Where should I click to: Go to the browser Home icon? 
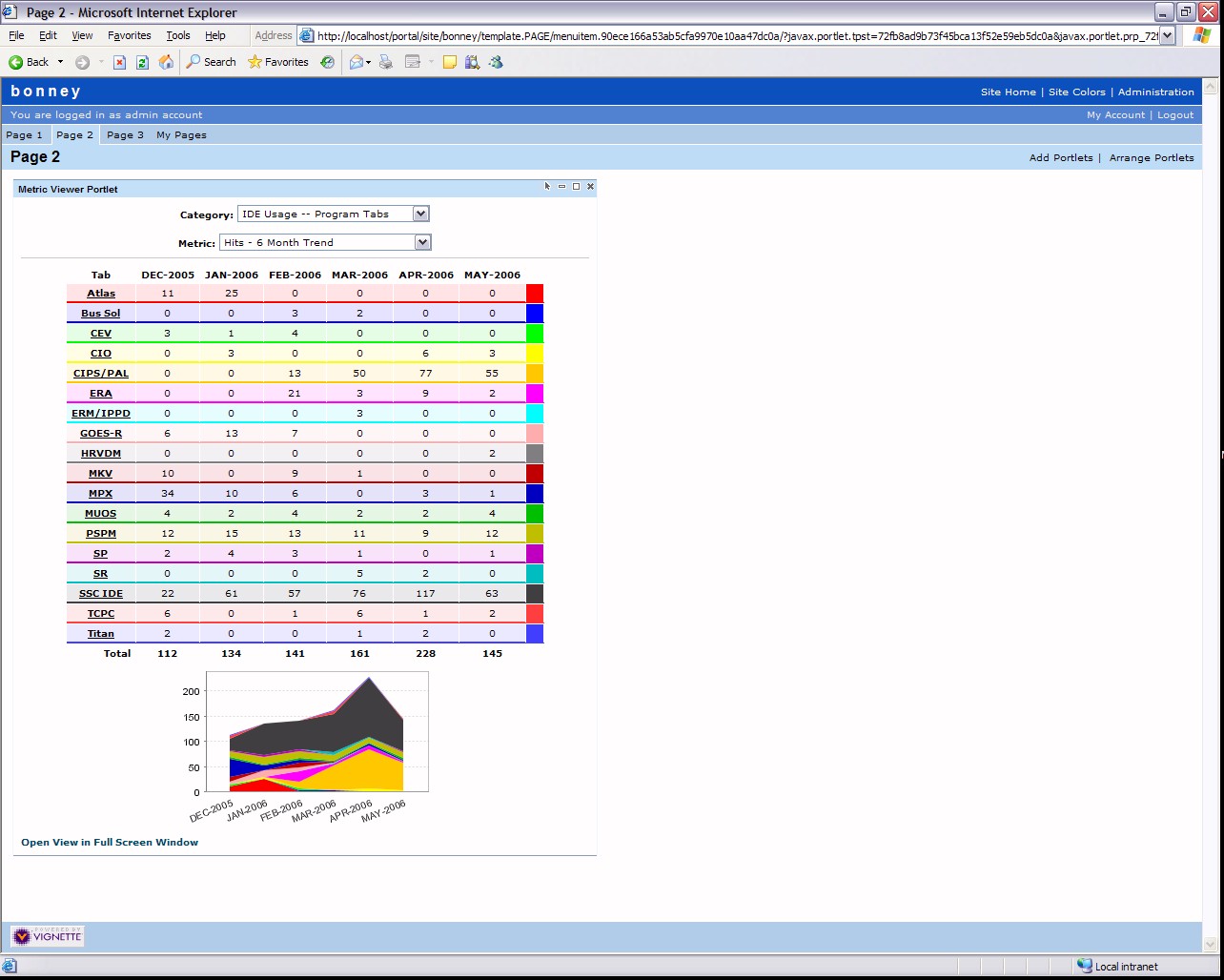pyautogui.click(x=166, y=62)
